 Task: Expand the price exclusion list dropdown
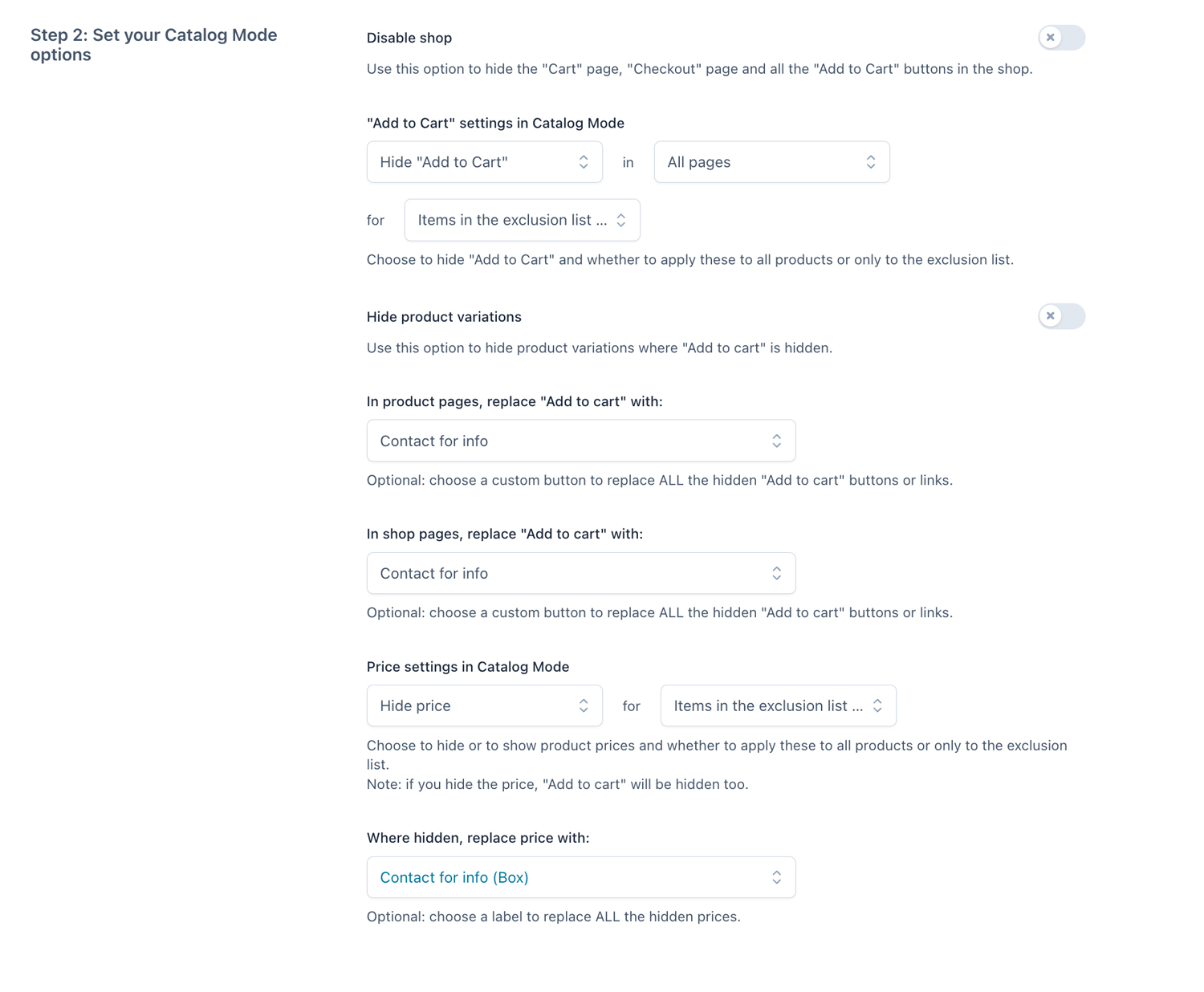click(777, 705)
